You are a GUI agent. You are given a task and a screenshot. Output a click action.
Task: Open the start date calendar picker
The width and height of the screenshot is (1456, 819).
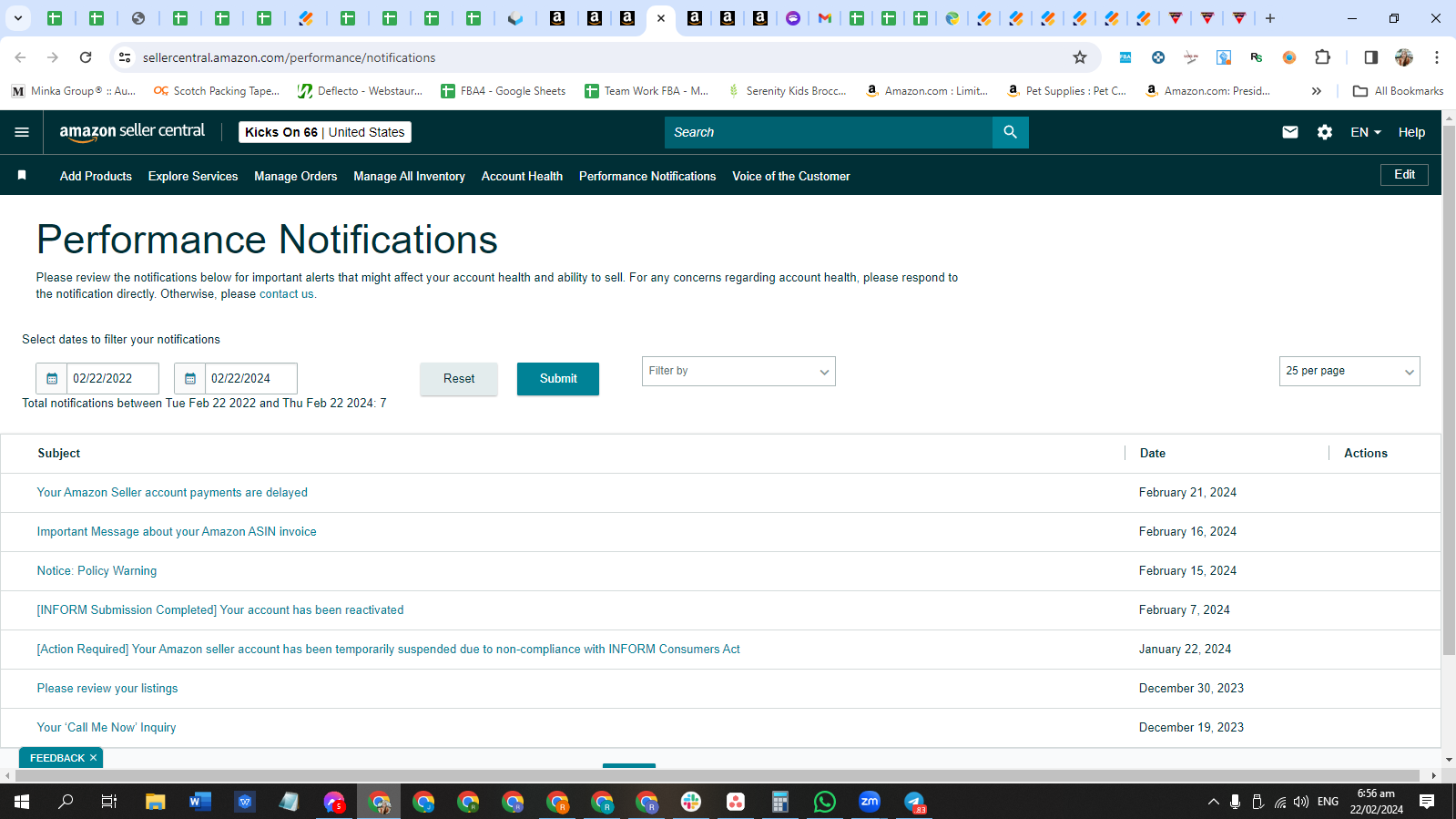tap(52, 379)
